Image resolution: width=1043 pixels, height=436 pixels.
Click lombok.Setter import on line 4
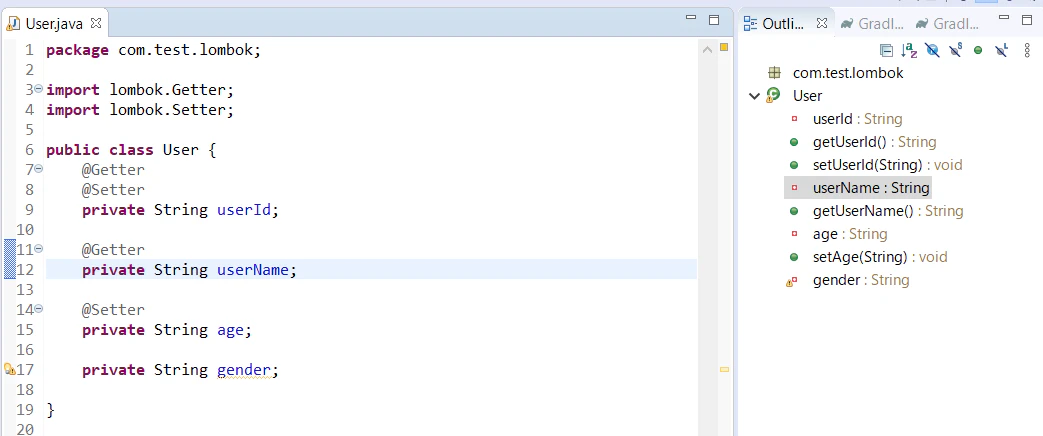coord(168,110)
